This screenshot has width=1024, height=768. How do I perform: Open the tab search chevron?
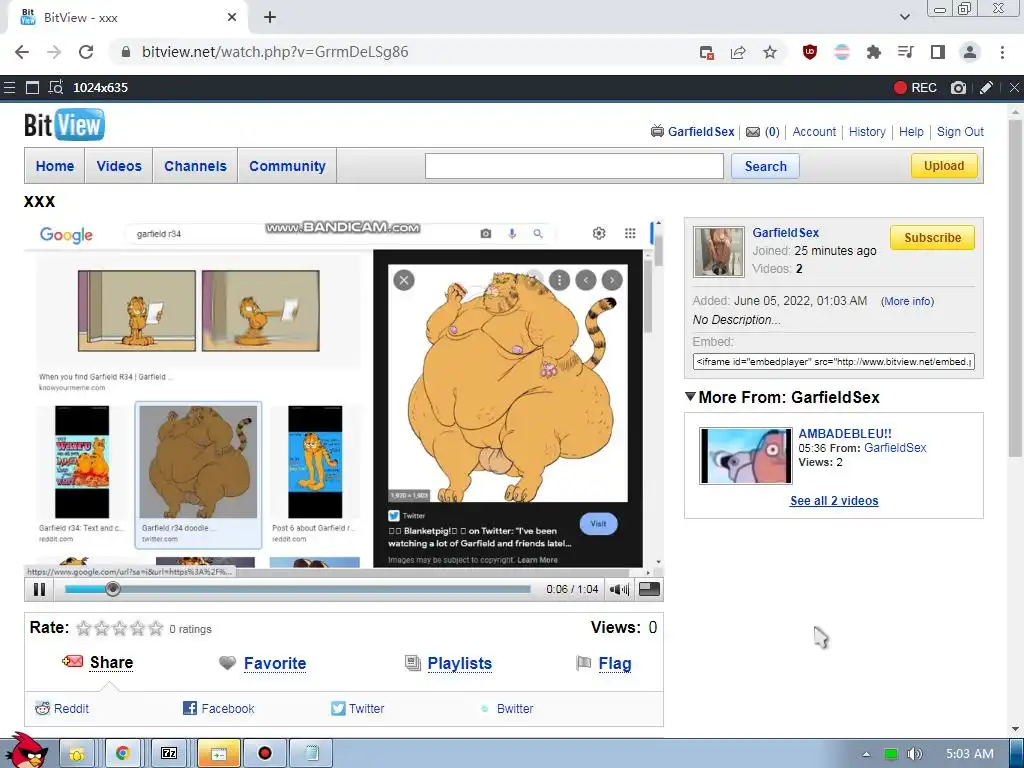(904, 17)
